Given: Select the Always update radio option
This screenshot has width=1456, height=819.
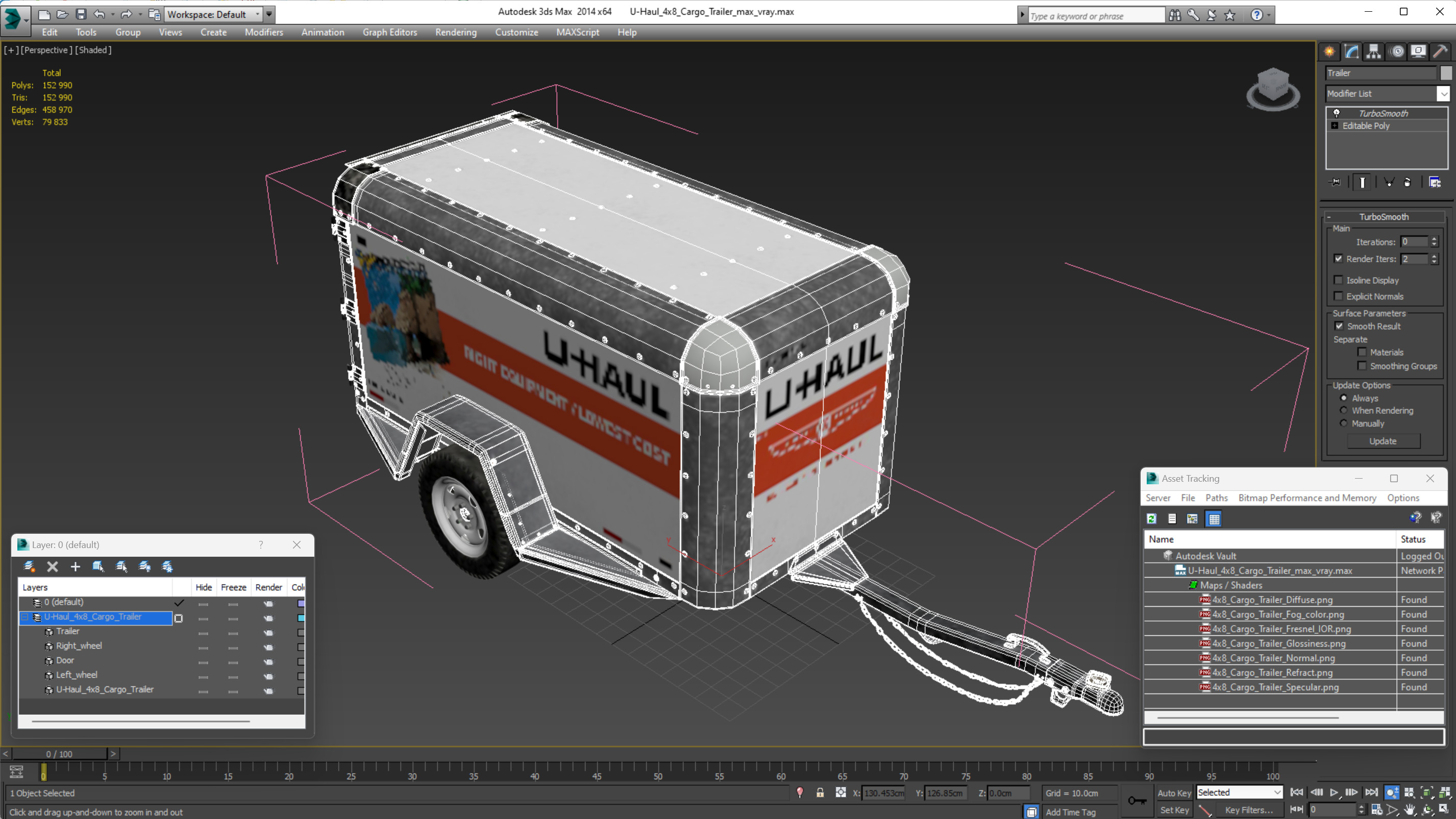Looking at the screenshot, I should [1344, 398].
